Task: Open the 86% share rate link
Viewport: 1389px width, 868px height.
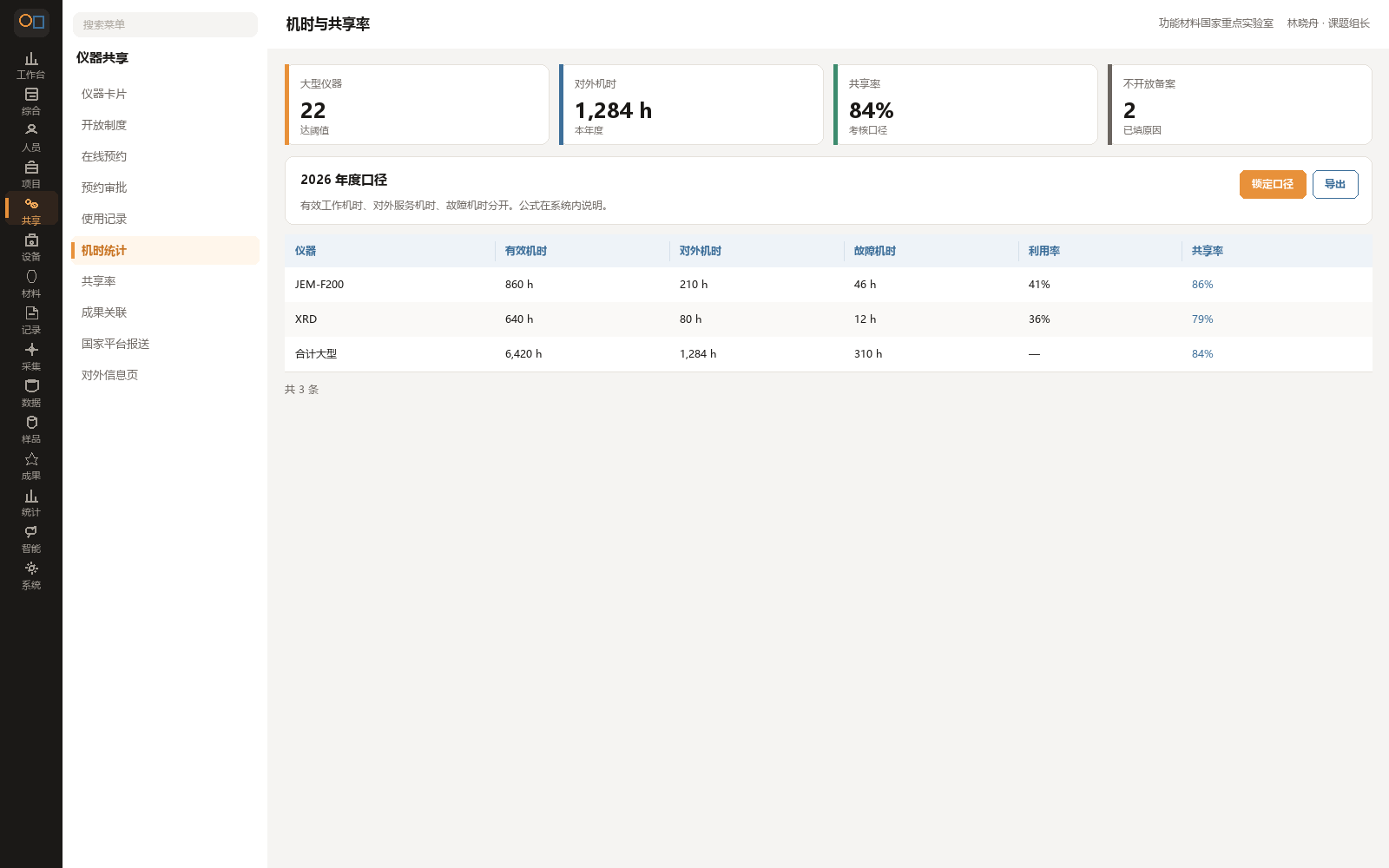Action: pyautogui.click(x=1202, y=285)
